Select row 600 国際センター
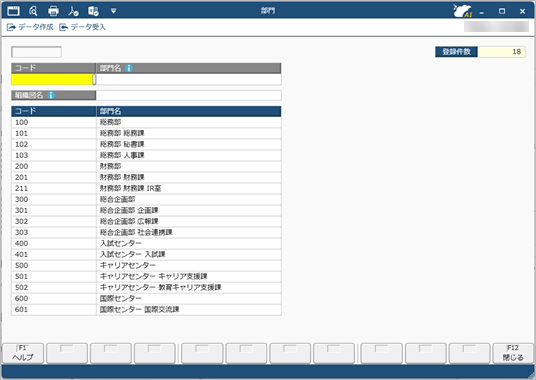The height and width of the screenshot is (380, 536). [146, 298]
